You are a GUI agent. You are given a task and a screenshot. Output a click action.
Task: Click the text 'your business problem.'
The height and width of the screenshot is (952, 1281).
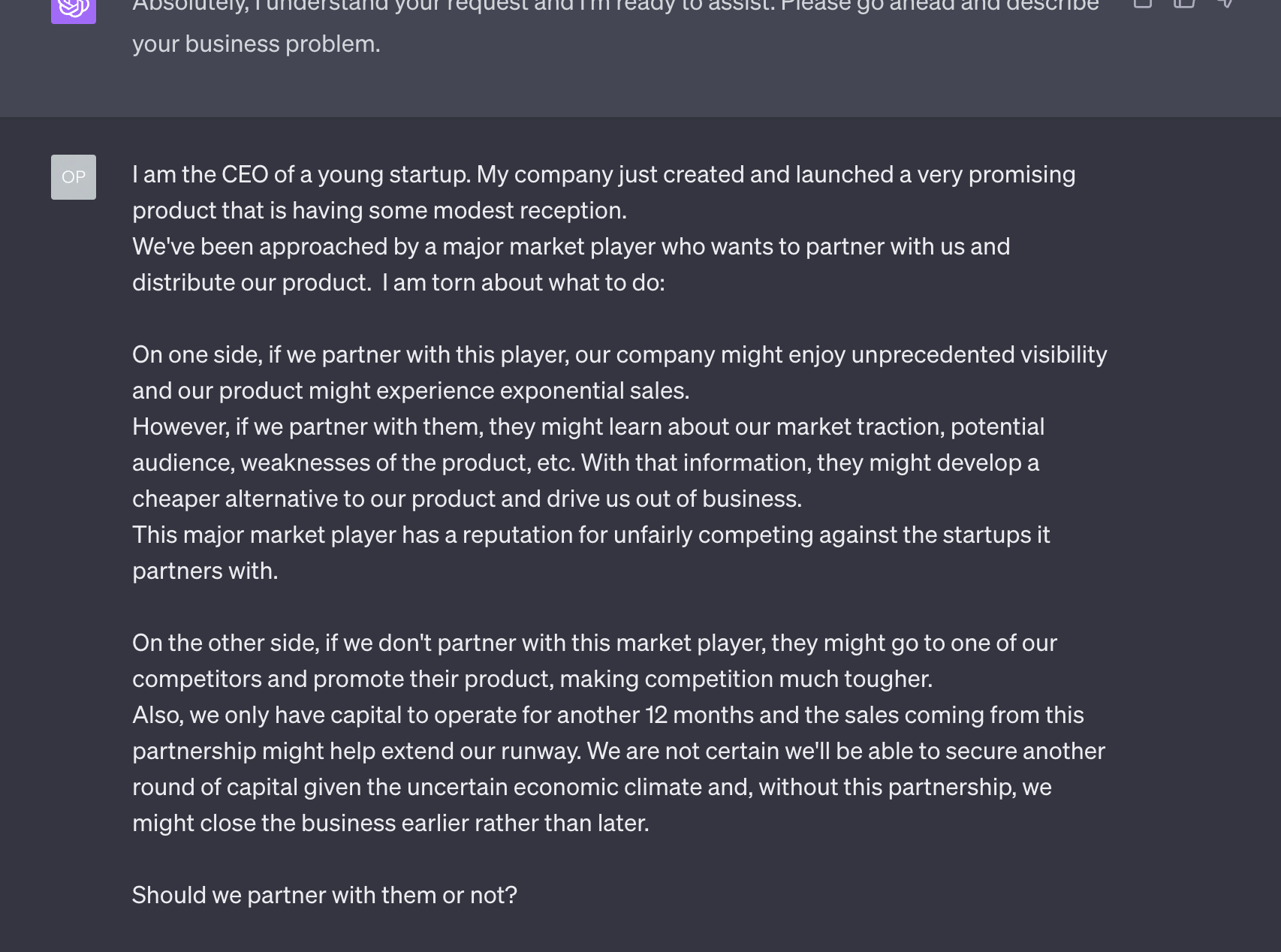(256, 44)
